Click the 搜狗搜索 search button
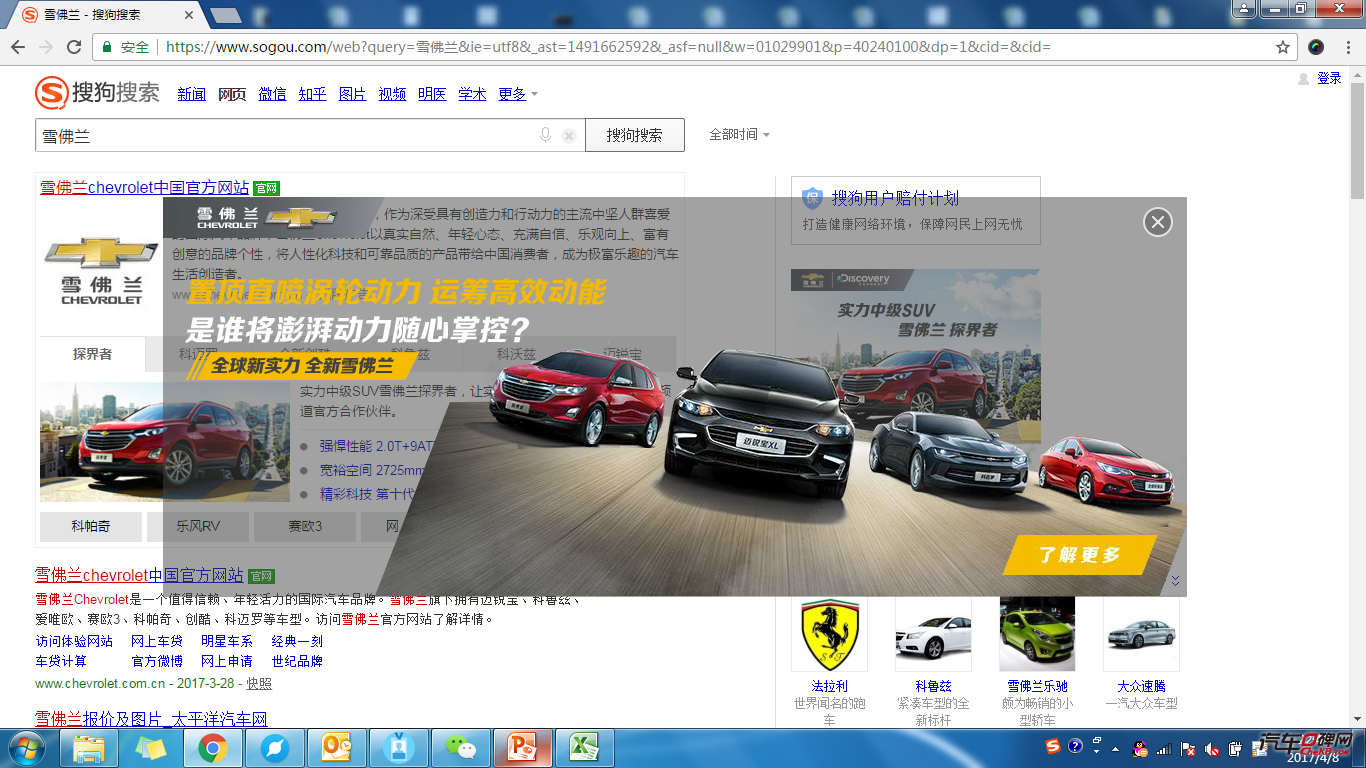 pos(635,135)
